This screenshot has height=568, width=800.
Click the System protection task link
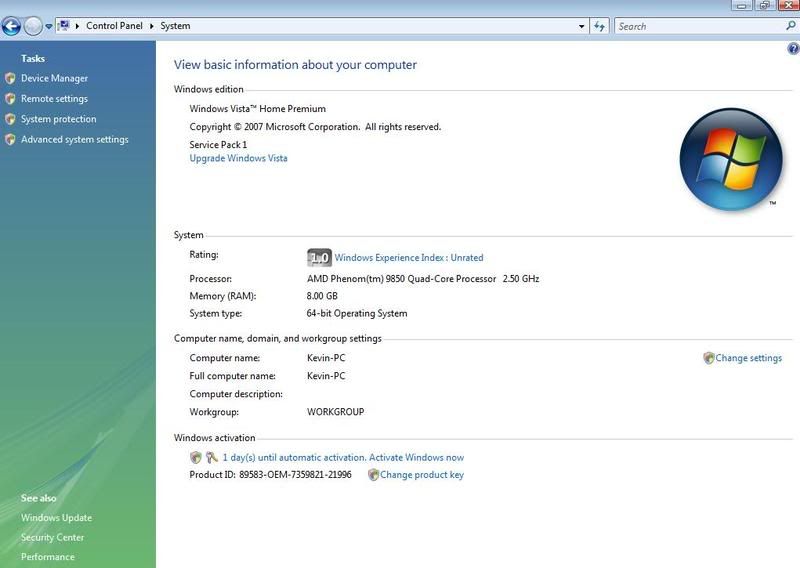pos(58,119)
